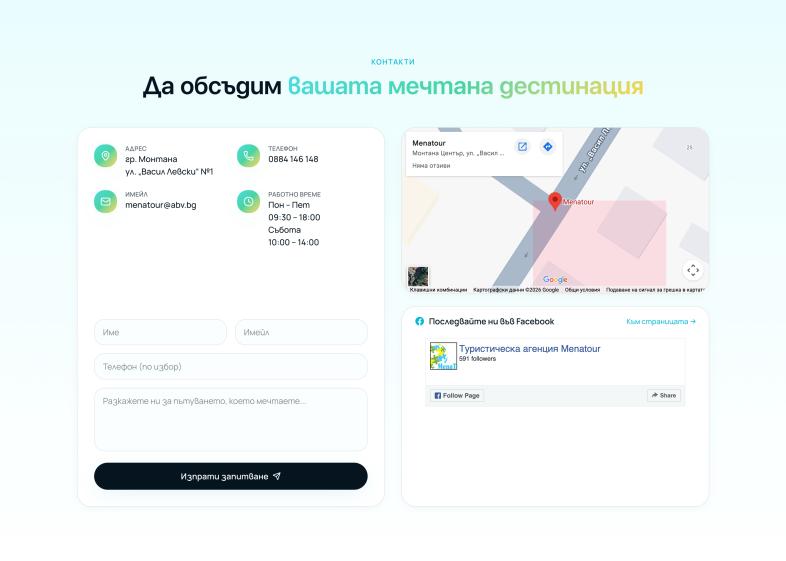Click the Menatour label beside map pin
The image size is (786, 561).
[x=578, y=202]
